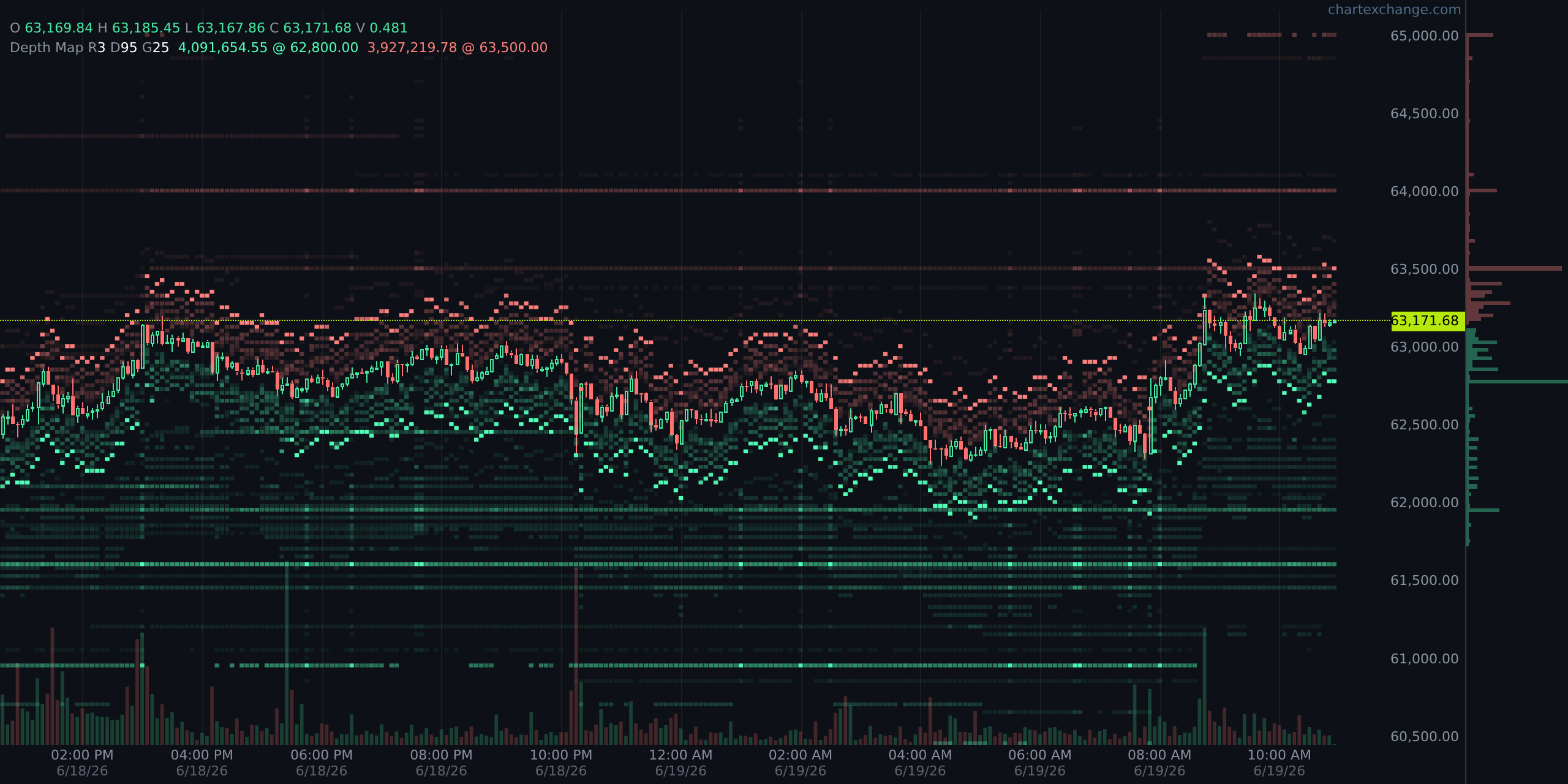Click the OHLC high value 63,185.45
Viewport: 1568px width, 784px height.
[x=146, y=28]
